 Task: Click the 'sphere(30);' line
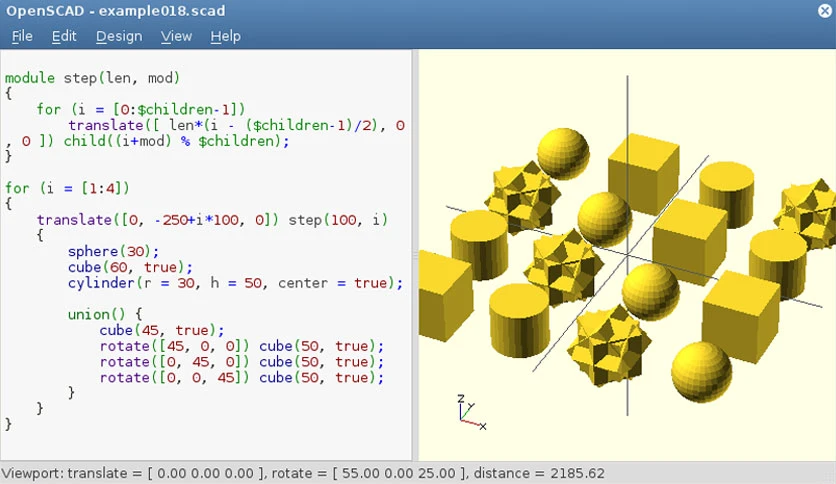113,251
